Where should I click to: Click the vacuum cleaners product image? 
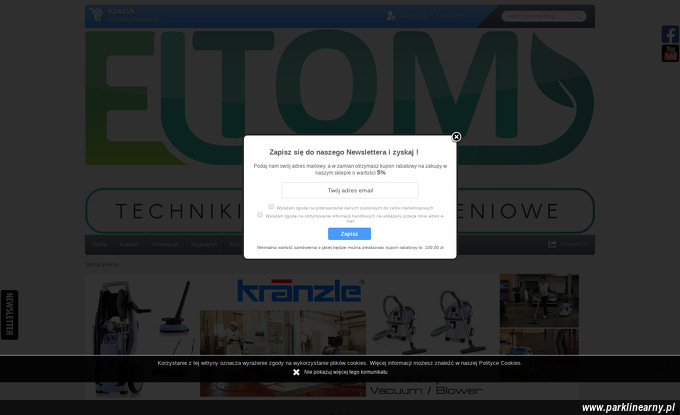pyautogui.click(x=432, y=321)
